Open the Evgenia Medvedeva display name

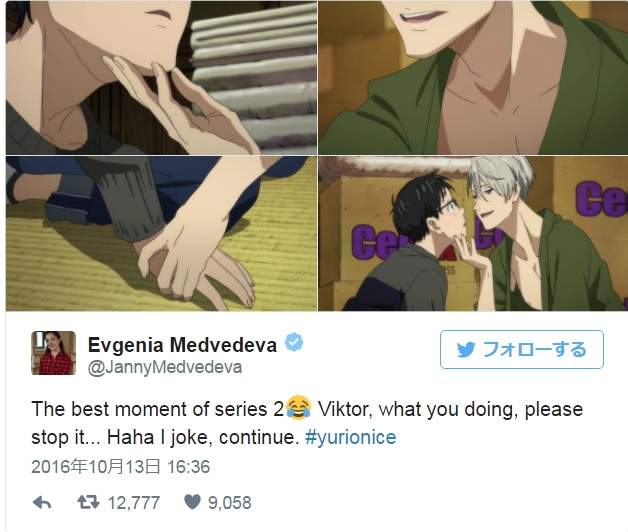[x=182, y=345]
